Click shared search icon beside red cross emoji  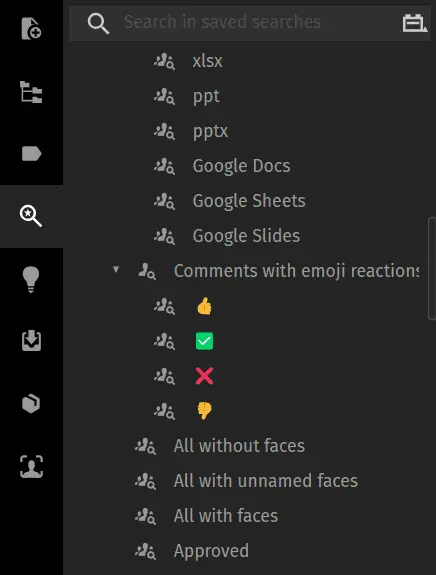(164, 377)
